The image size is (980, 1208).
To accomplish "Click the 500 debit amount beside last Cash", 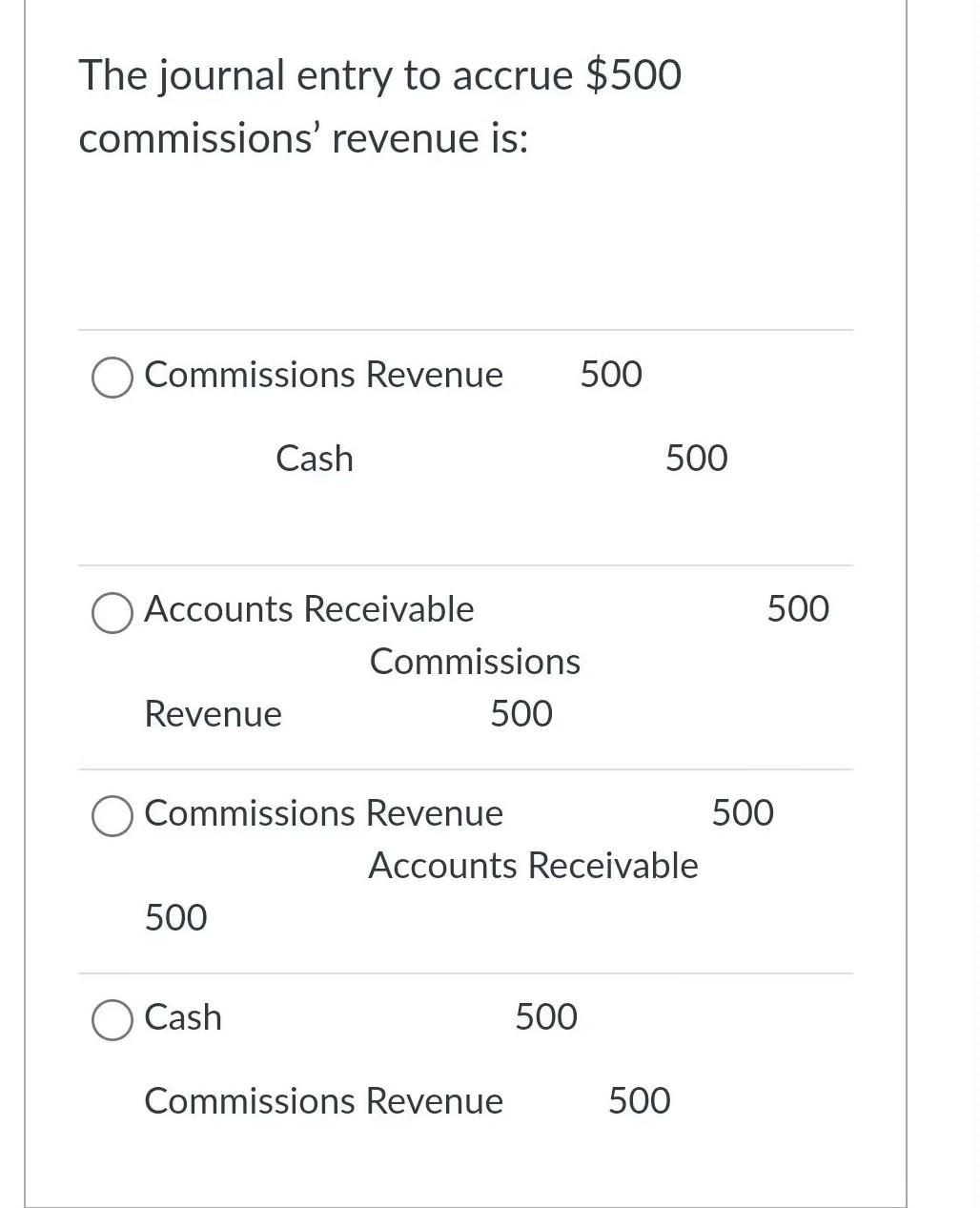I will pyautogui.click(x=546, y=1017).
